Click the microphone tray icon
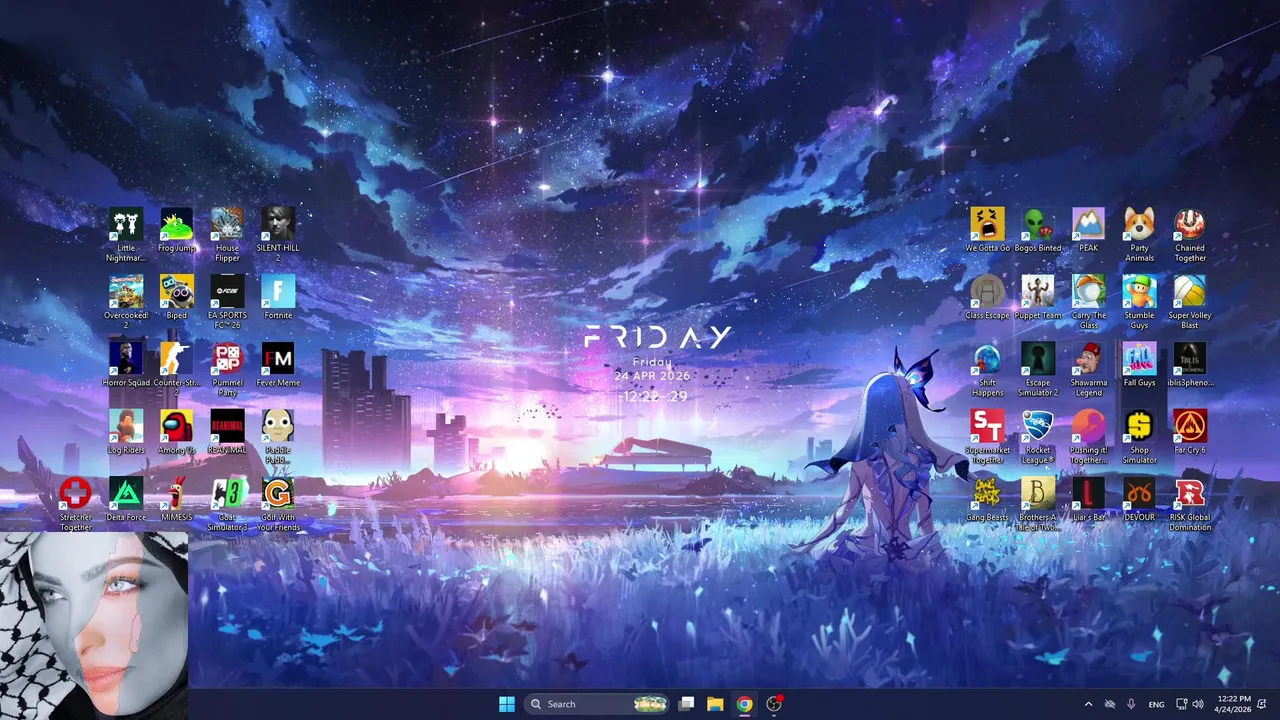 (1131, 704)
